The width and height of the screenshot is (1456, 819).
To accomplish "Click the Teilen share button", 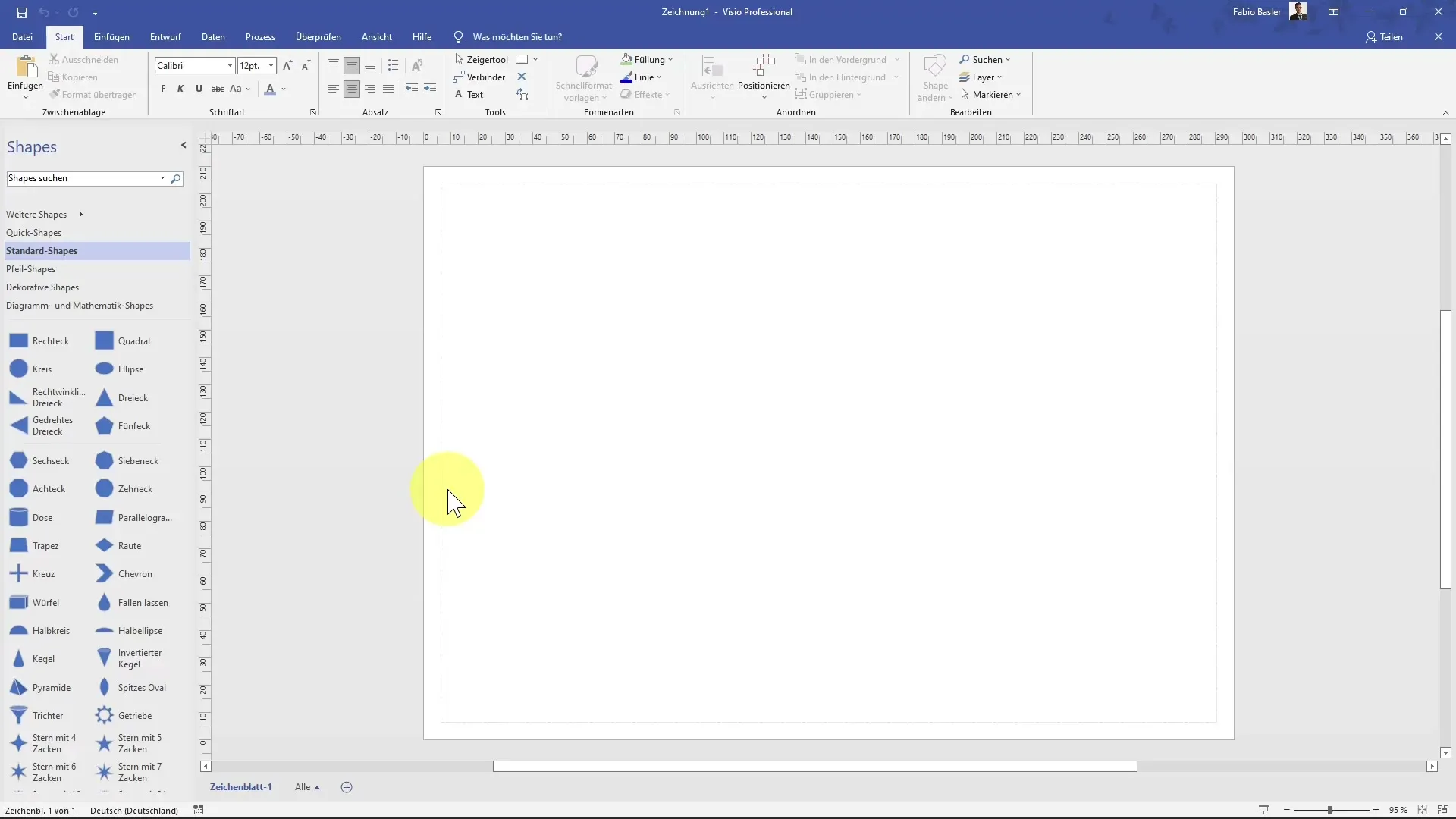I will (1385, 37).
